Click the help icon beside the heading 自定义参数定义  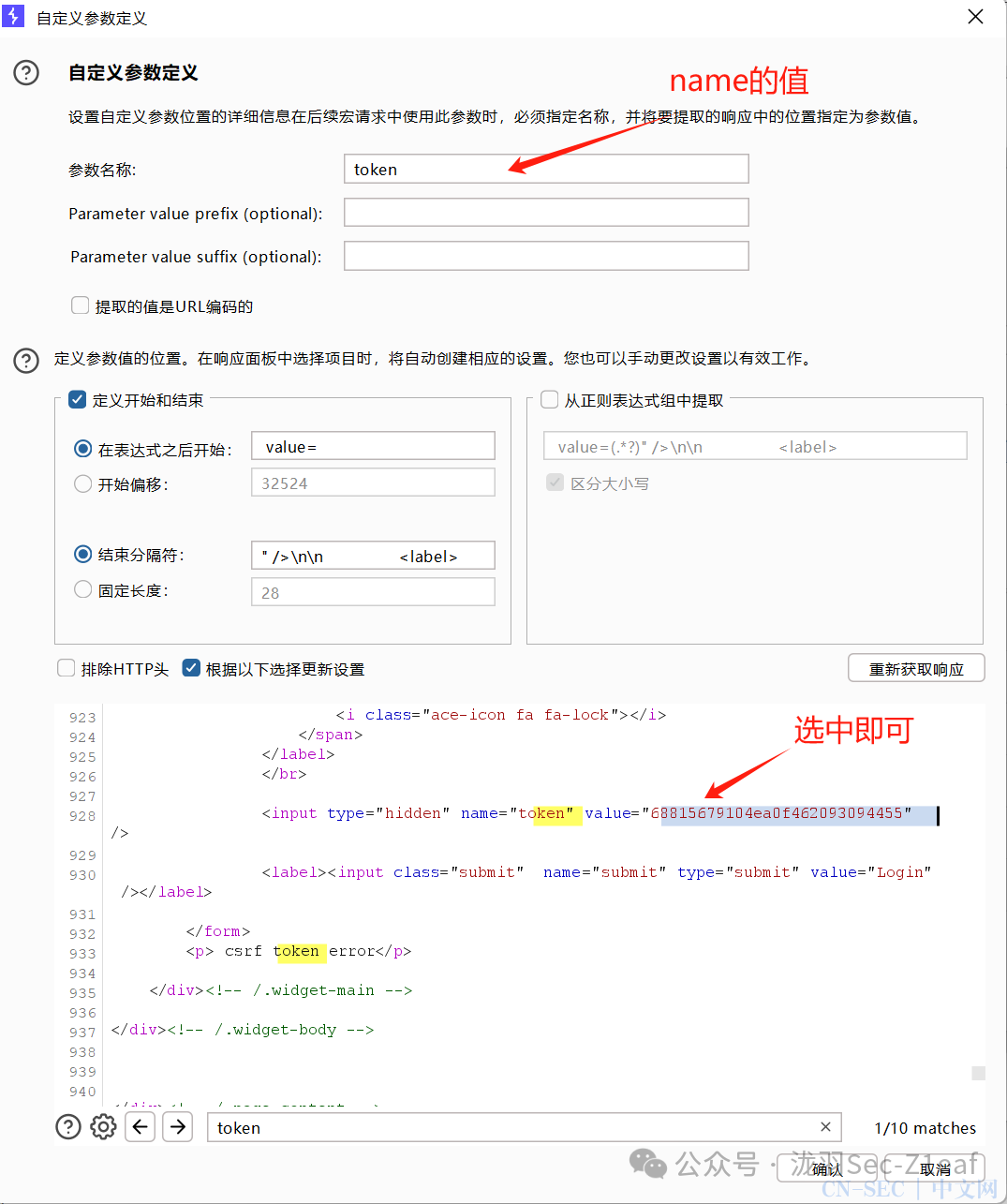(x=26, y=72)
